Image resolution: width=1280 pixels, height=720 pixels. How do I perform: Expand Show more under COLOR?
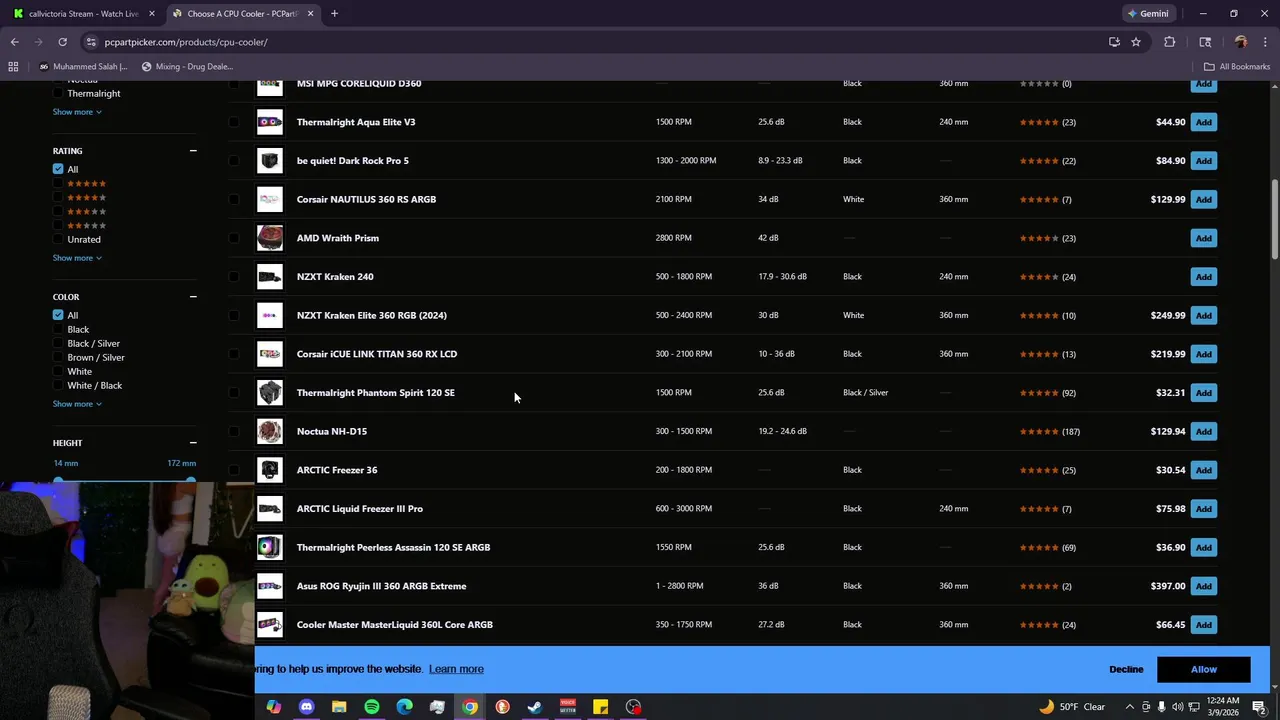point(77,404)
